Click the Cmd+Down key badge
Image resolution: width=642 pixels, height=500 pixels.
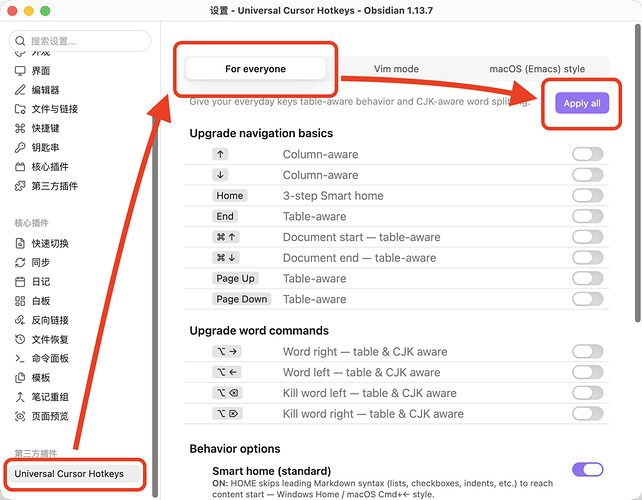pyautogui.click(x=226, y=258)
